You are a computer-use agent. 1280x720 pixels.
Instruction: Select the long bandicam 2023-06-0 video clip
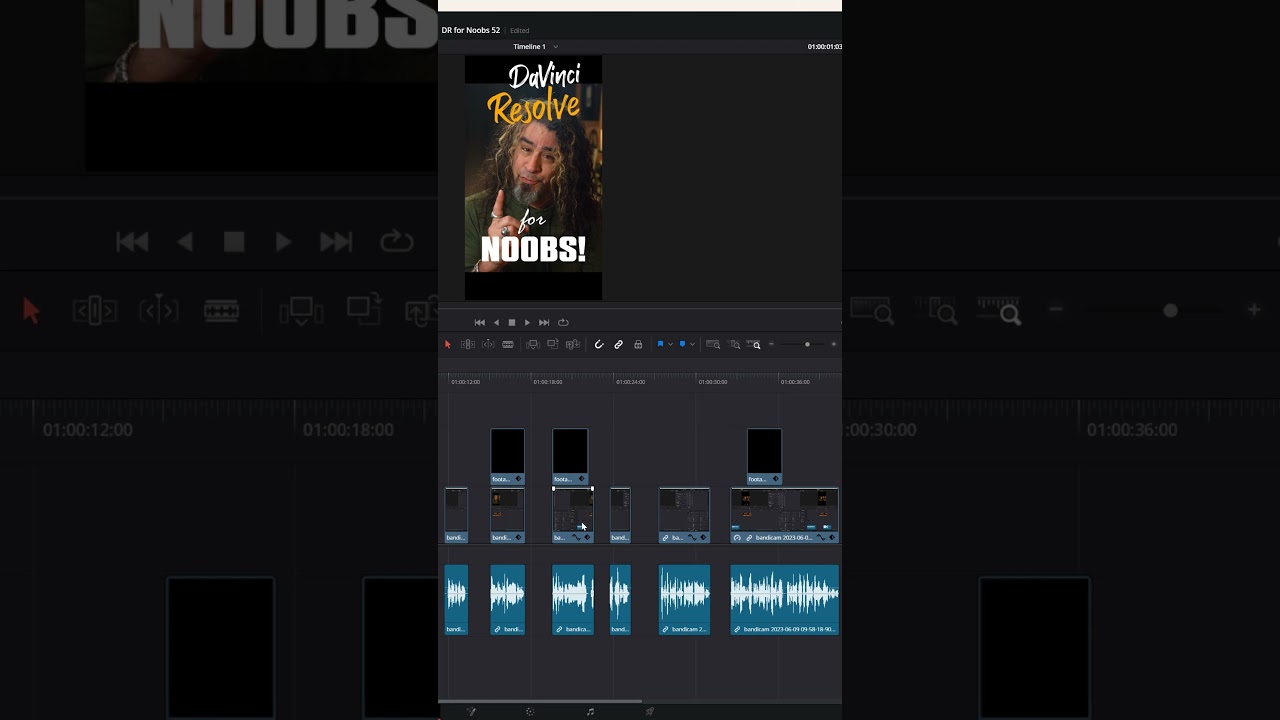point(785,515)
